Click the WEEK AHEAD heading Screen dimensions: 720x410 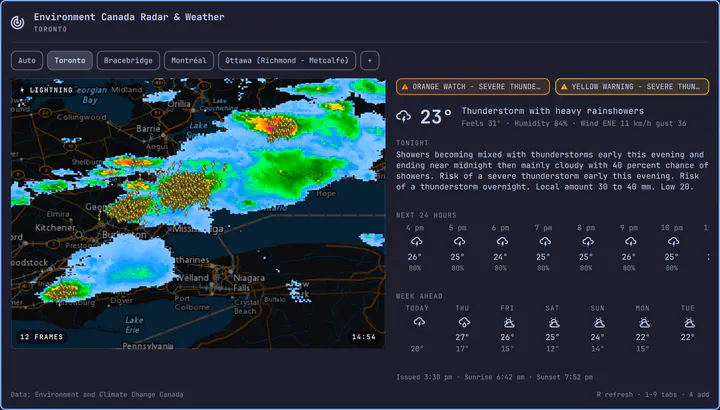tap(419, 296)
